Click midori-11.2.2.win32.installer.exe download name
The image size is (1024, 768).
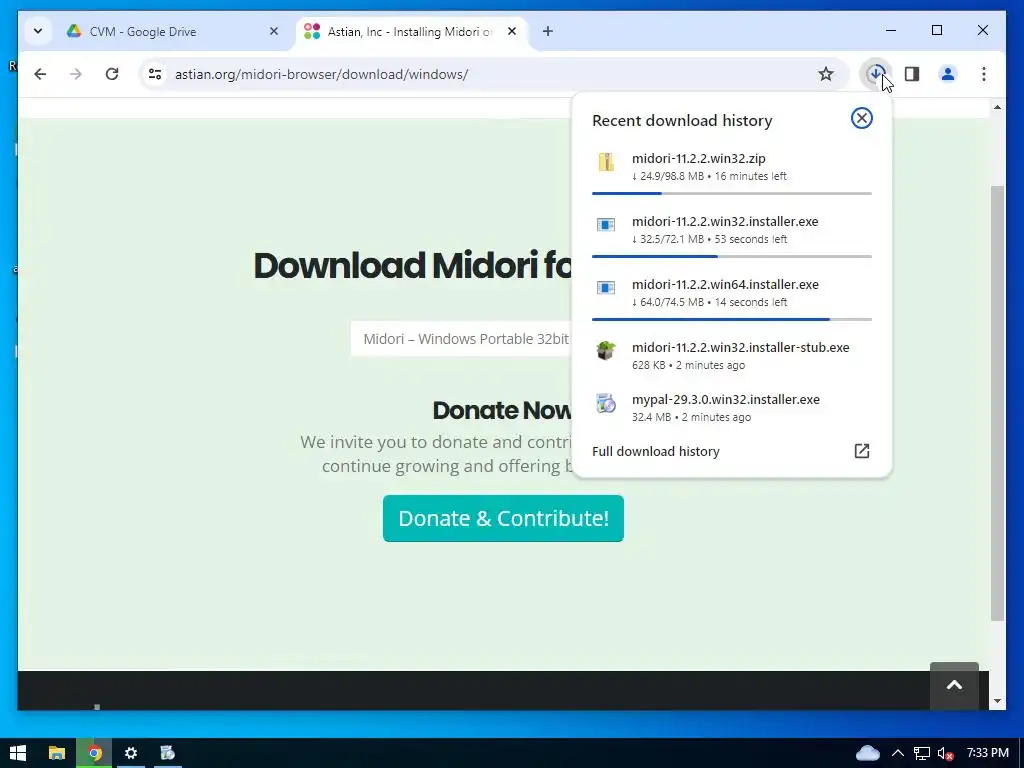[725, 221]
